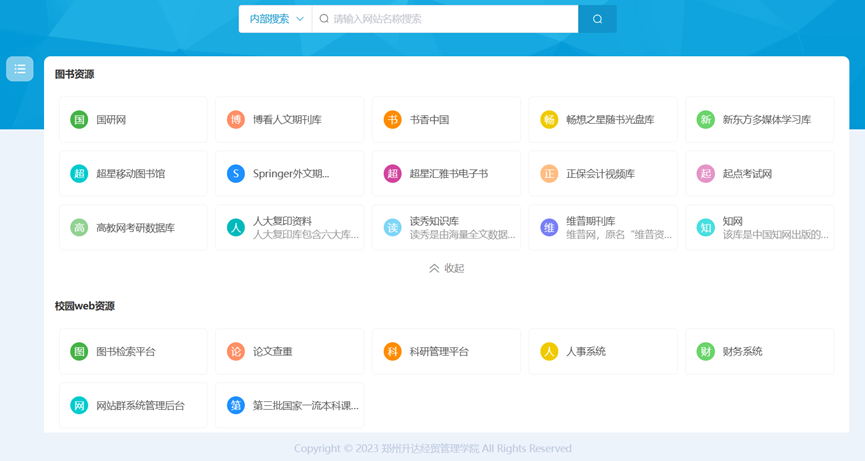Select 网站群系统管理后台 entry
Viewport: 865px width, 461px height.
(x=132, y=406)
